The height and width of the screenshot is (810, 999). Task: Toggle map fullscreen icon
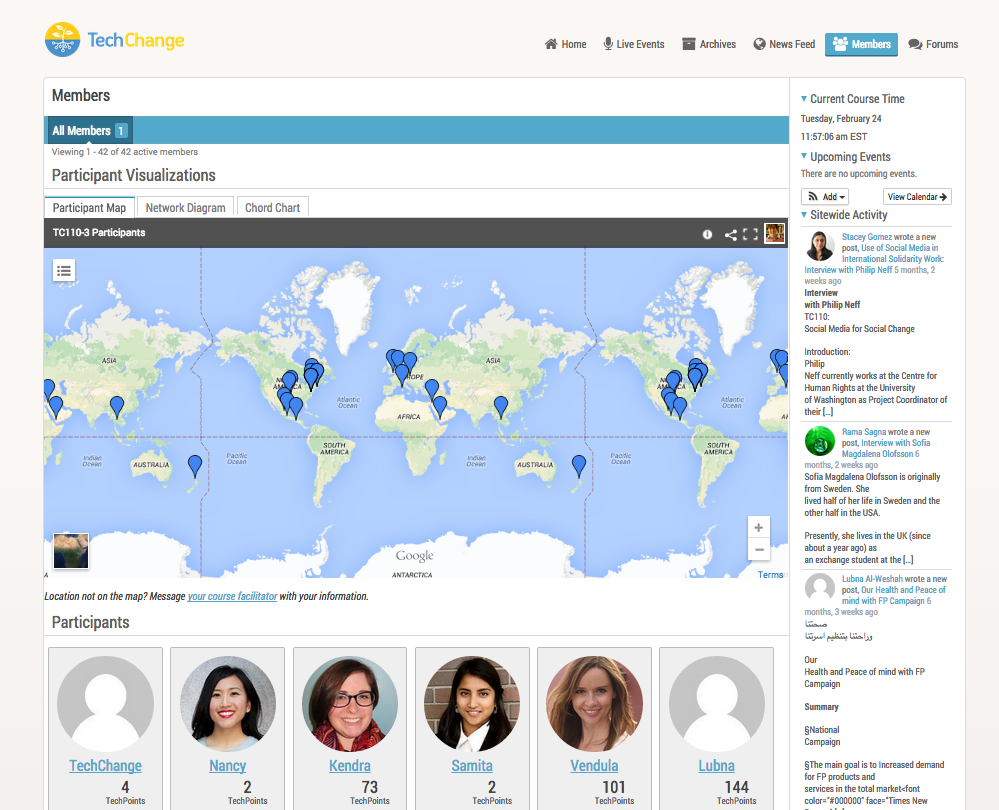751,235
